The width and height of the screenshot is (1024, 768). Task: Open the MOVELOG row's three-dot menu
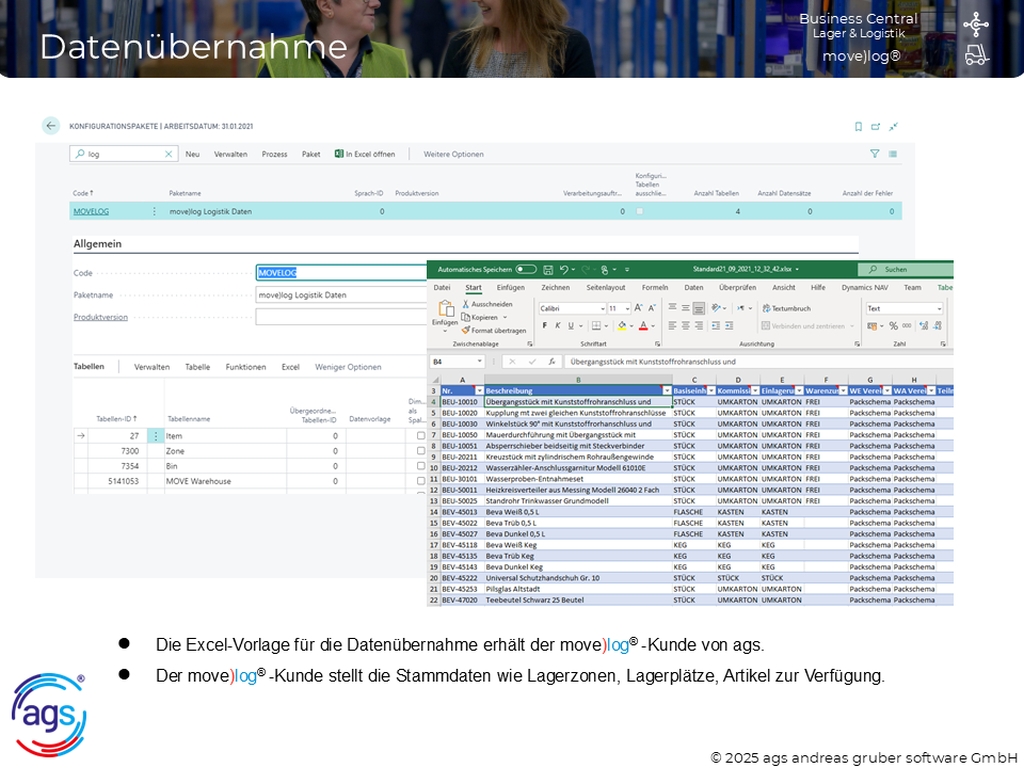tap(154, 212)
